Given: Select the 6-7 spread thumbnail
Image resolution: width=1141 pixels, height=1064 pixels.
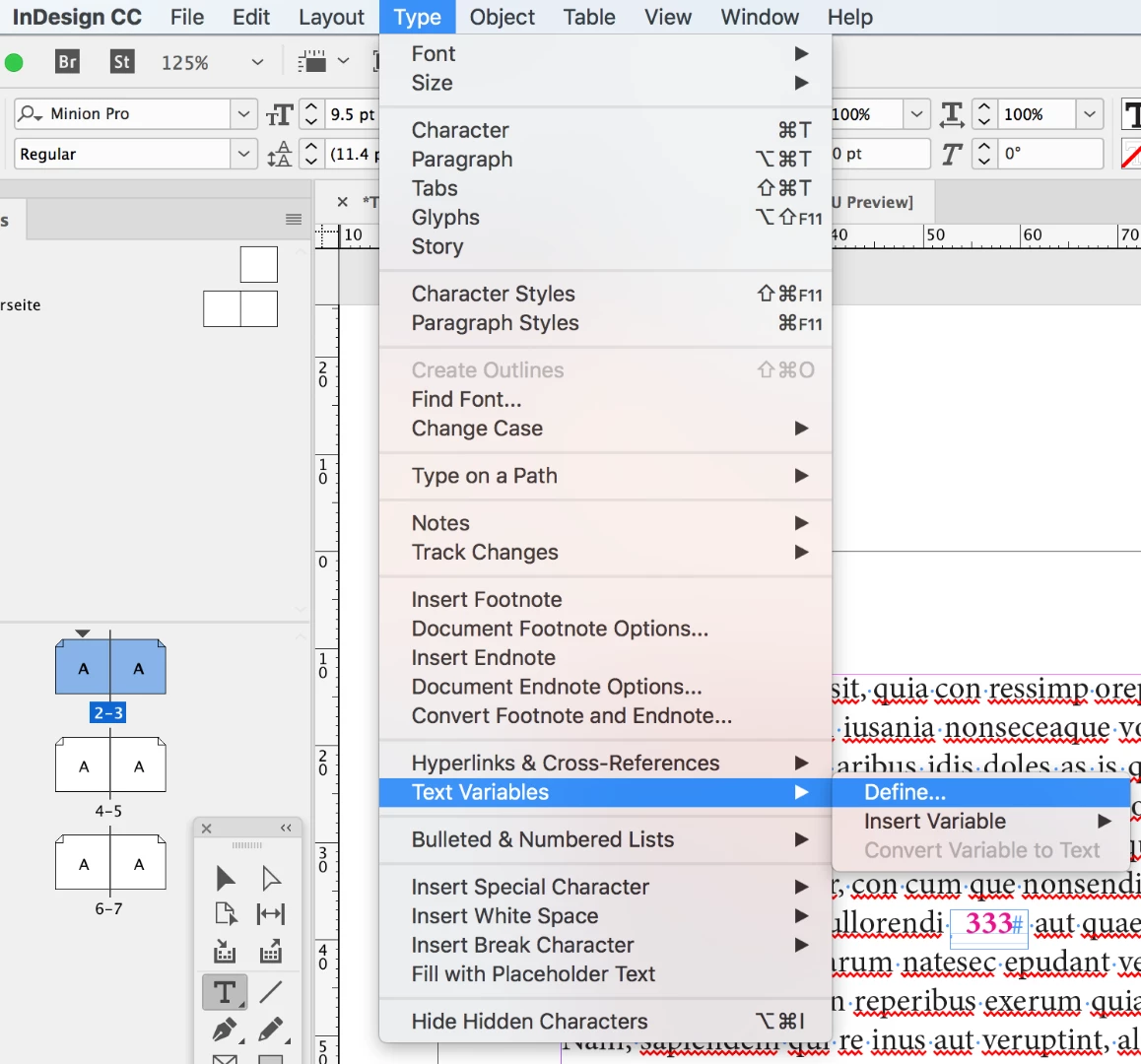Looking at the screenshot, I should (x=110, y=862).
